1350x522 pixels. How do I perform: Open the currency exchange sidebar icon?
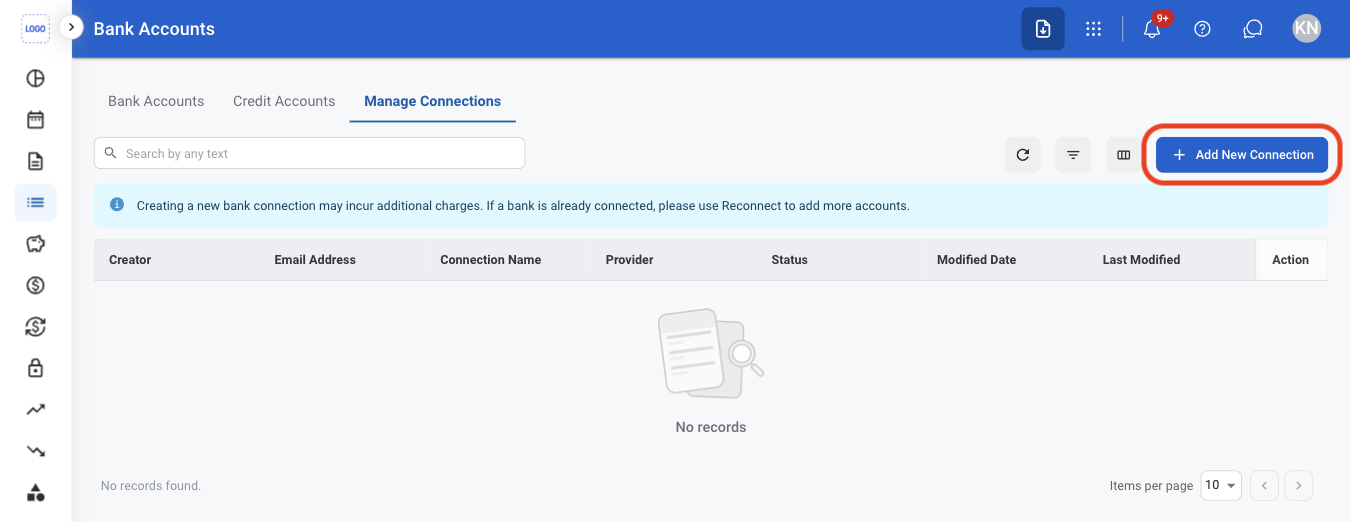(35, 326)
